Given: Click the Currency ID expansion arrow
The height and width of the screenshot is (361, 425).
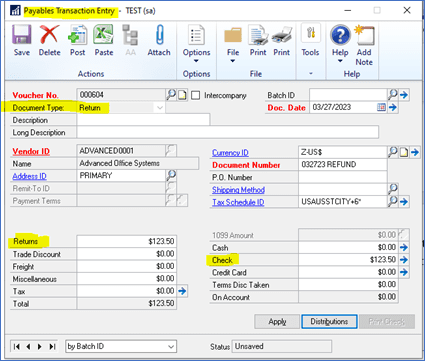Looking at the screenshot, I should 415,152.
